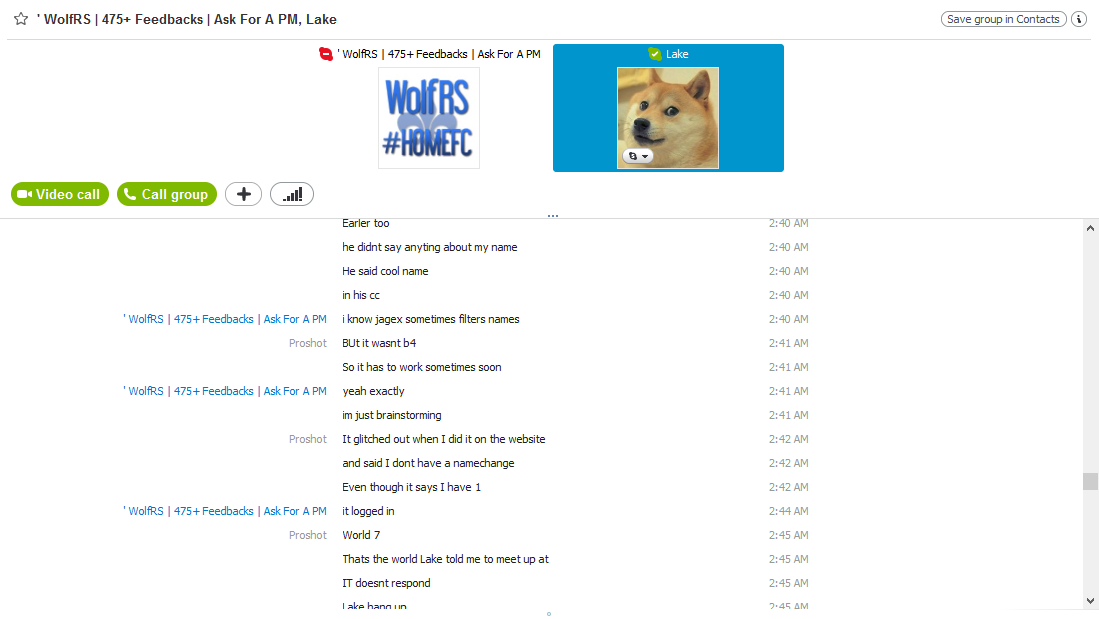
Task: Click 'and said I dont have a namechange'
Action: pyautogui.click(x=428, y=463)
